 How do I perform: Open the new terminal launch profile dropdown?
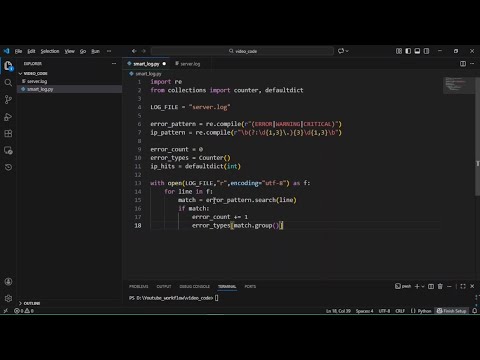click(423, 286)
